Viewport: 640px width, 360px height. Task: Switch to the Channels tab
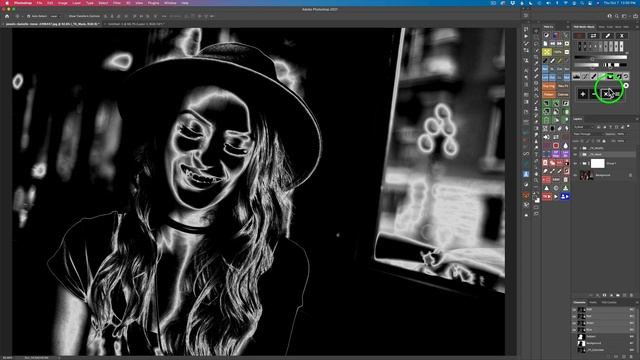579,302
